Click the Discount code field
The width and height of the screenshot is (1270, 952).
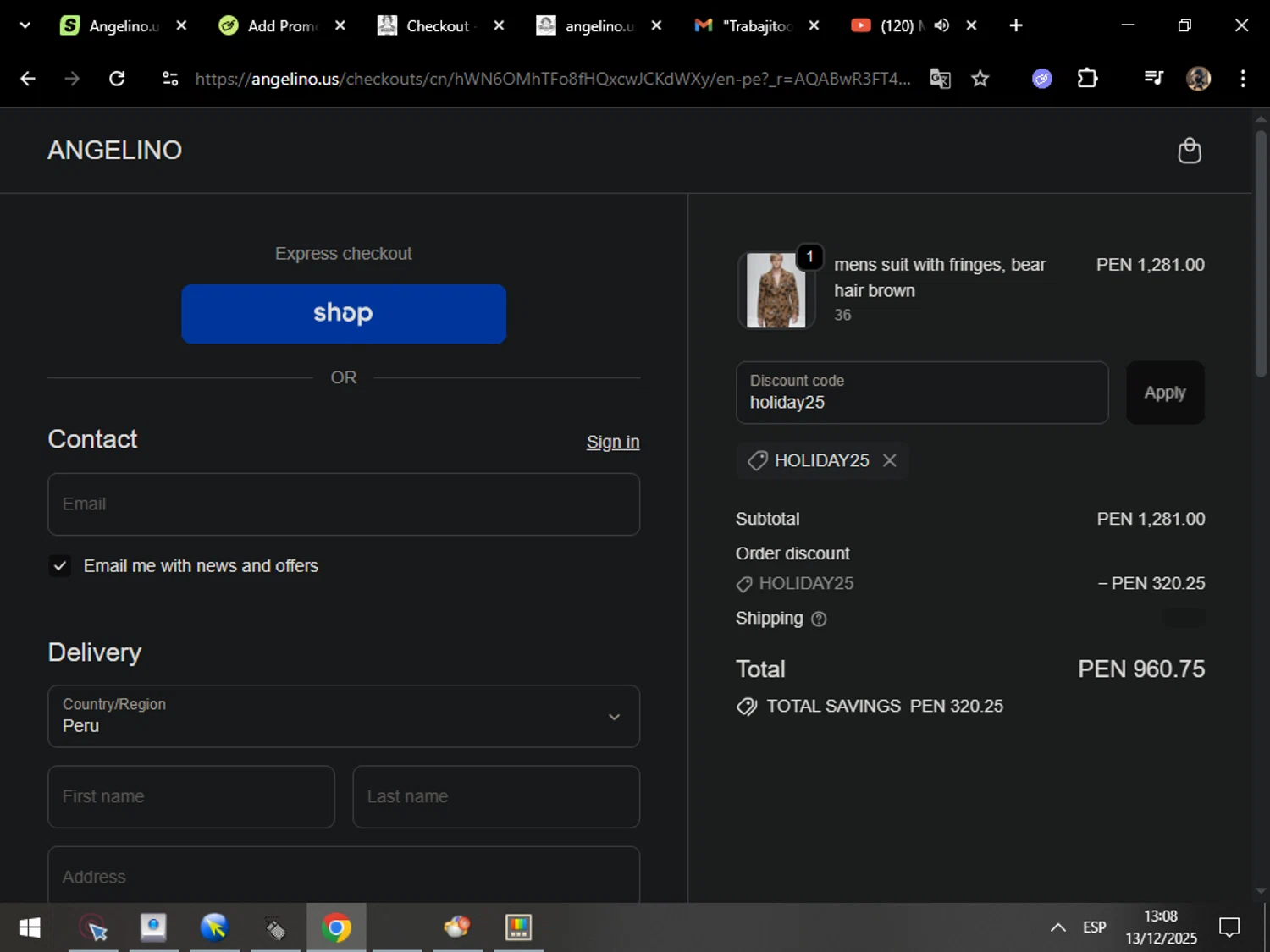[x=922, y=393]
